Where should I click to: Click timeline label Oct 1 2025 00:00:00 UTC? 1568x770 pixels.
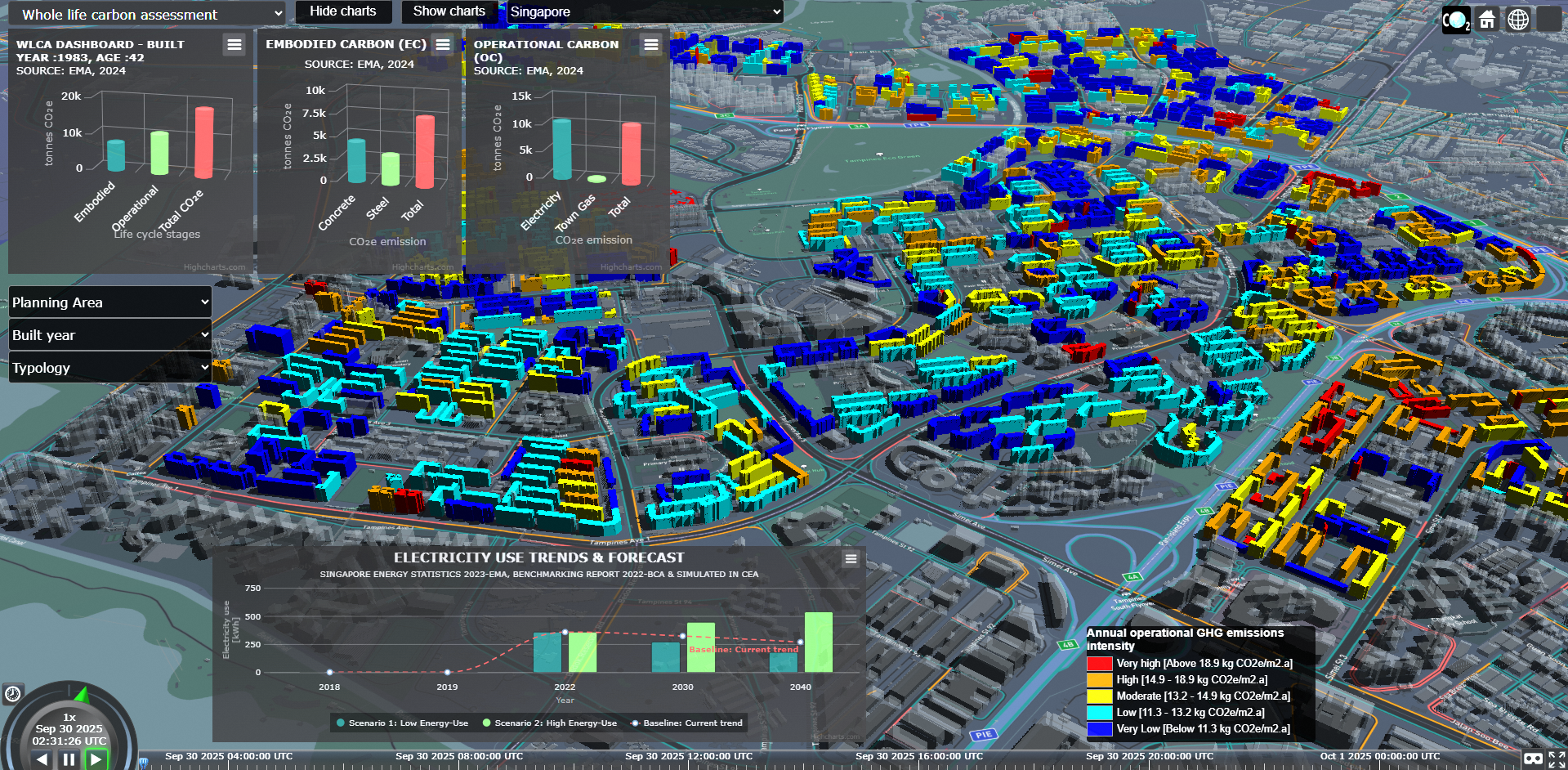[1380, 756]
